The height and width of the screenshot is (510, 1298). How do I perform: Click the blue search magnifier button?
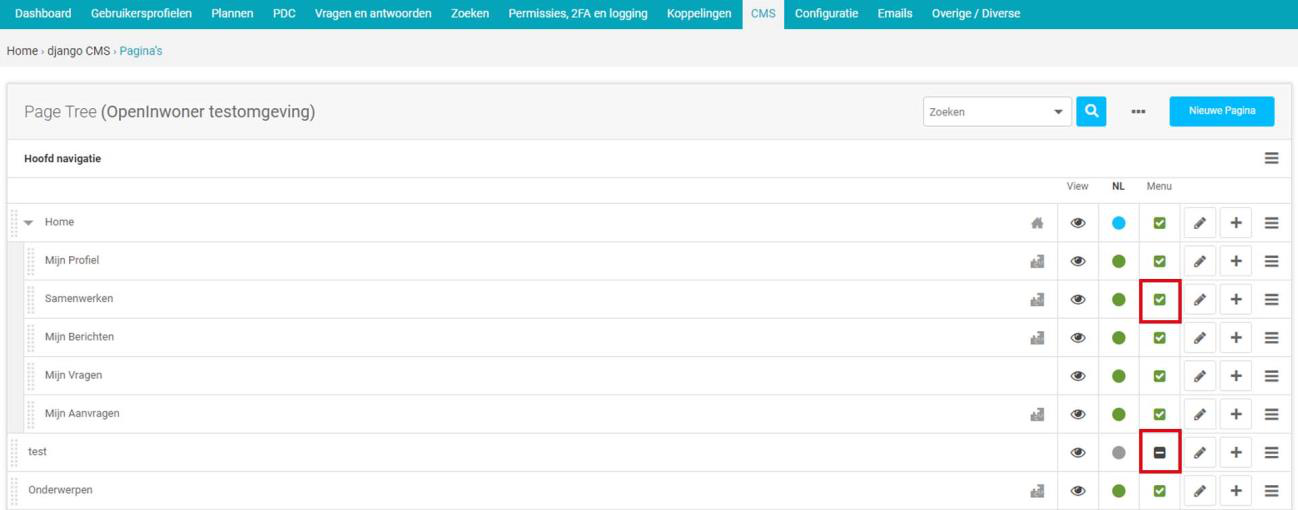1091,112
